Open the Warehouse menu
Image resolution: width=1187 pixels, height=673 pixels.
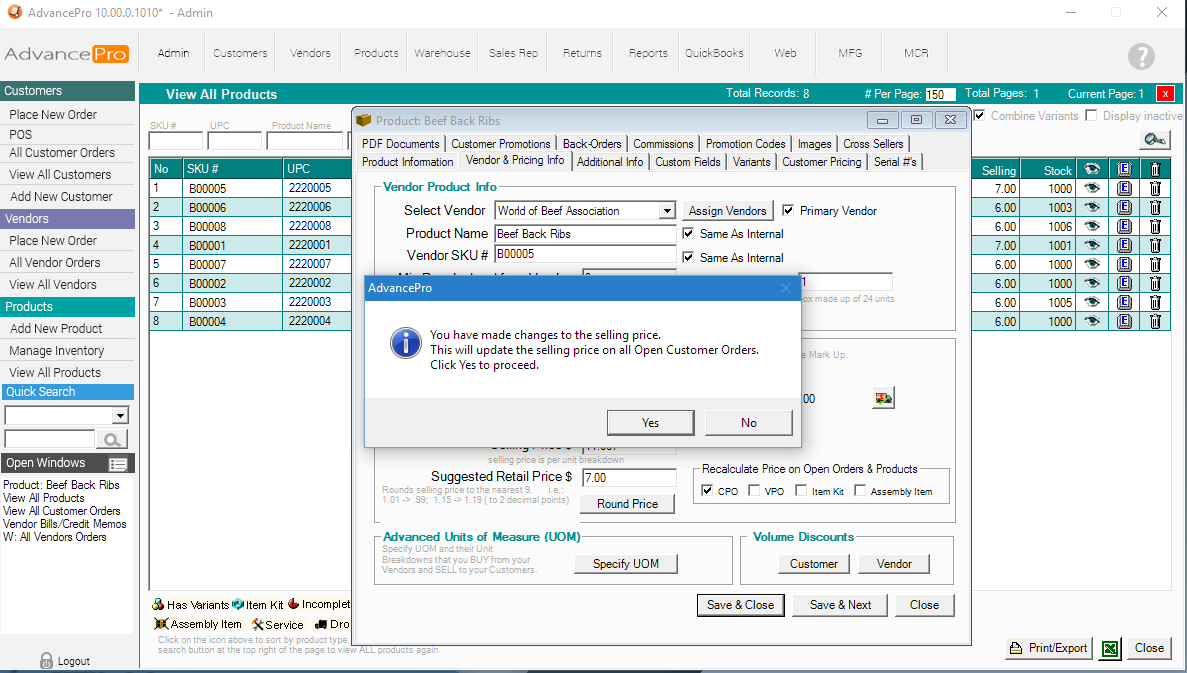point(442,53)
